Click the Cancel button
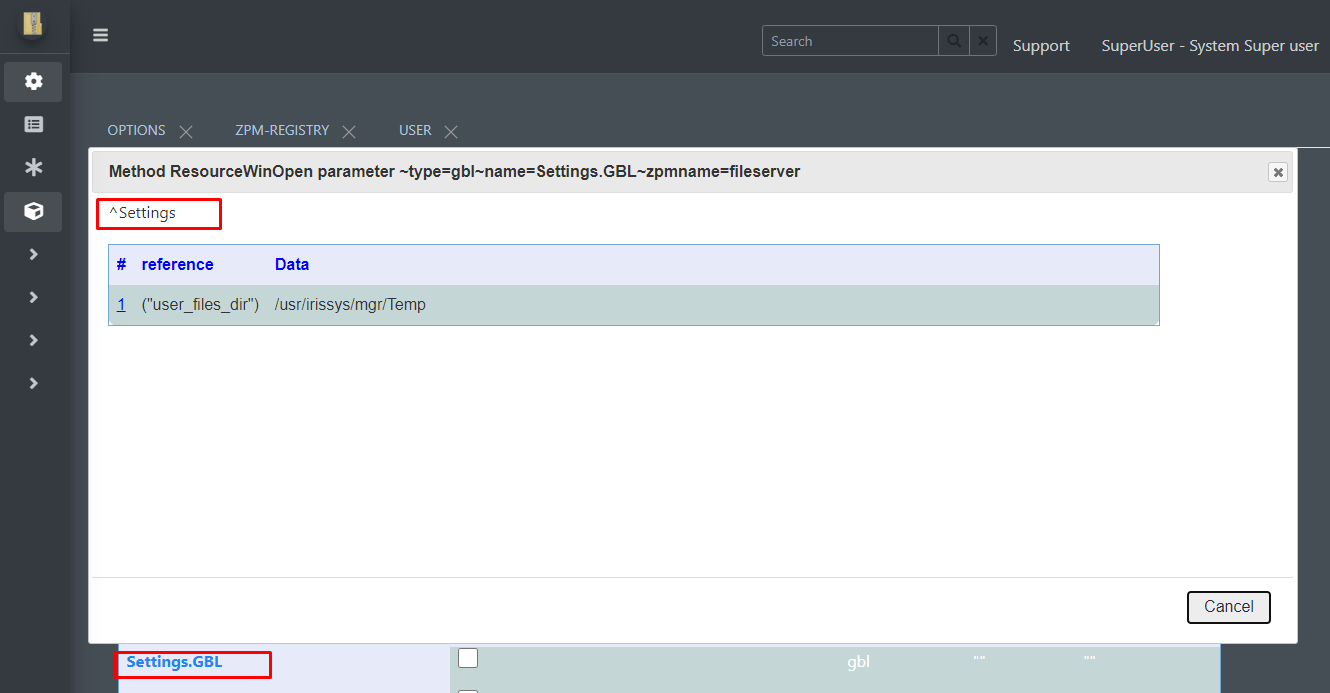1330x693 pixels. tap(1229, 607)
